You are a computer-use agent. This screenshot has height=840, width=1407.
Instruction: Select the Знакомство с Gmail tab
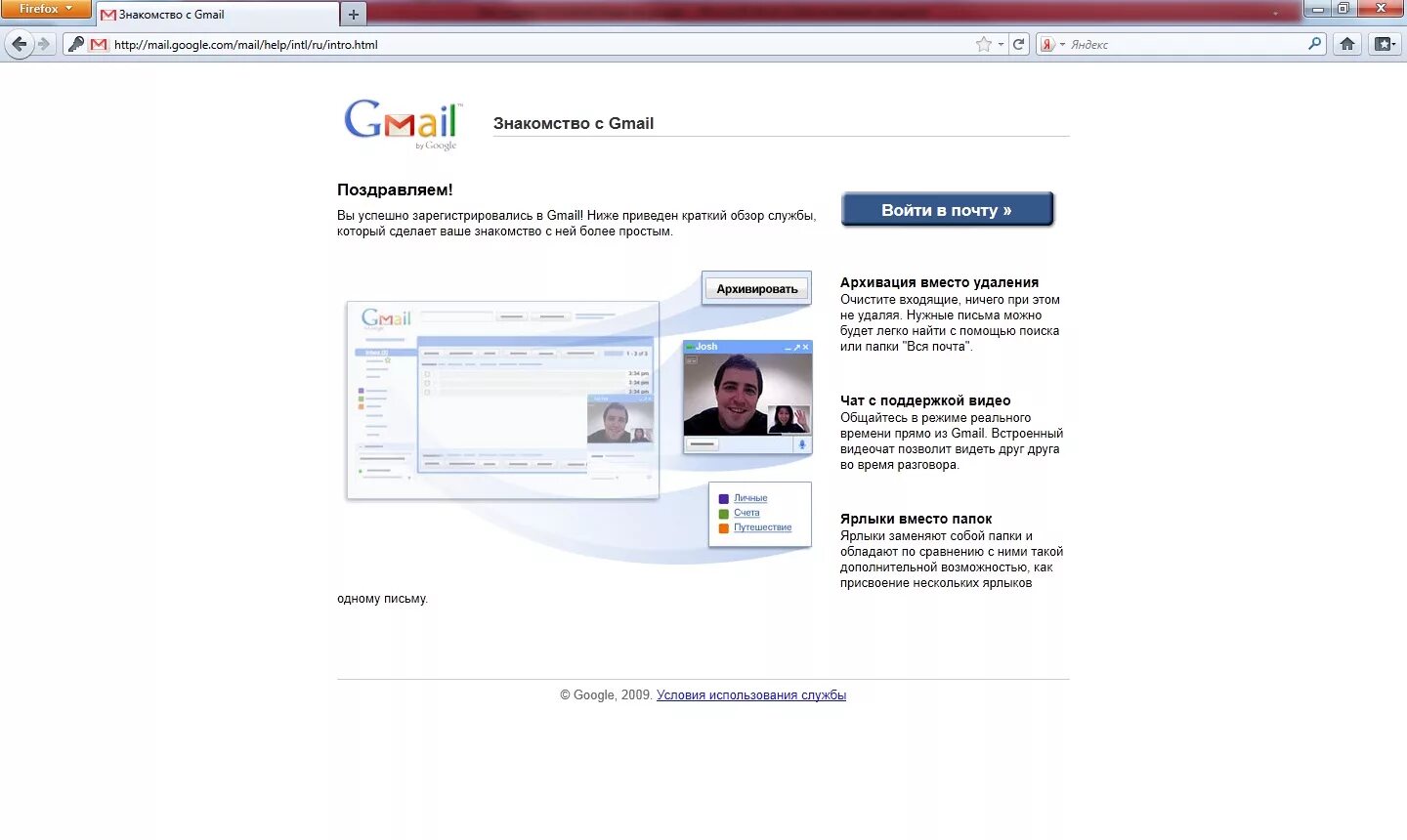[x=217, y=15]
